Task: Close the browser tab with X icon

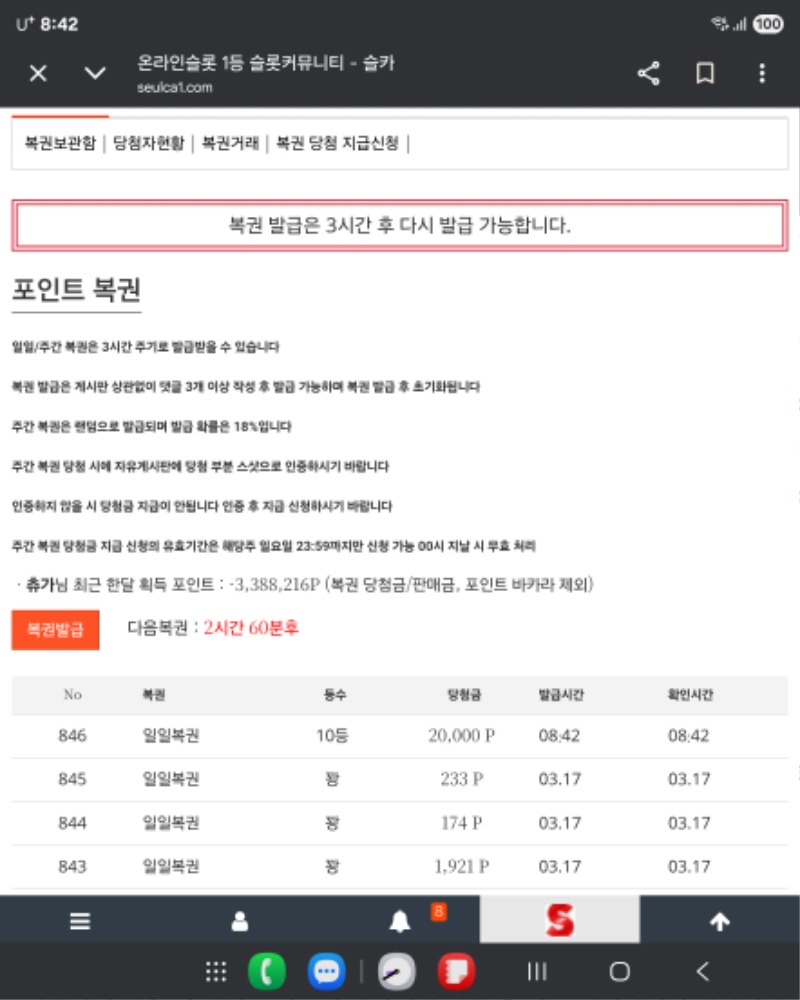Action: 38,74
